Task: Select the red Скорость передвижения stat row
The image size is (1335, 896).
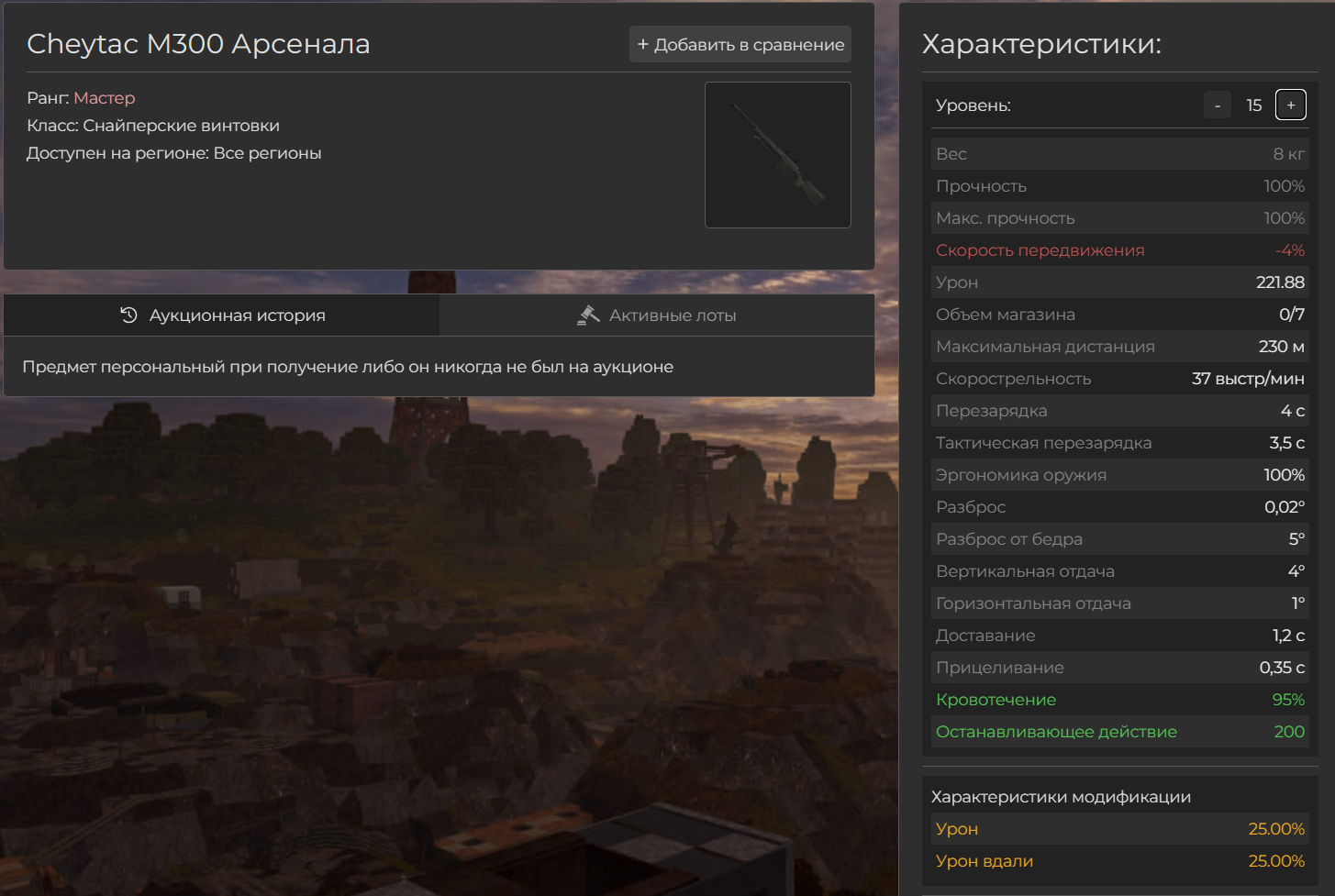Action: pos(1118,250)
